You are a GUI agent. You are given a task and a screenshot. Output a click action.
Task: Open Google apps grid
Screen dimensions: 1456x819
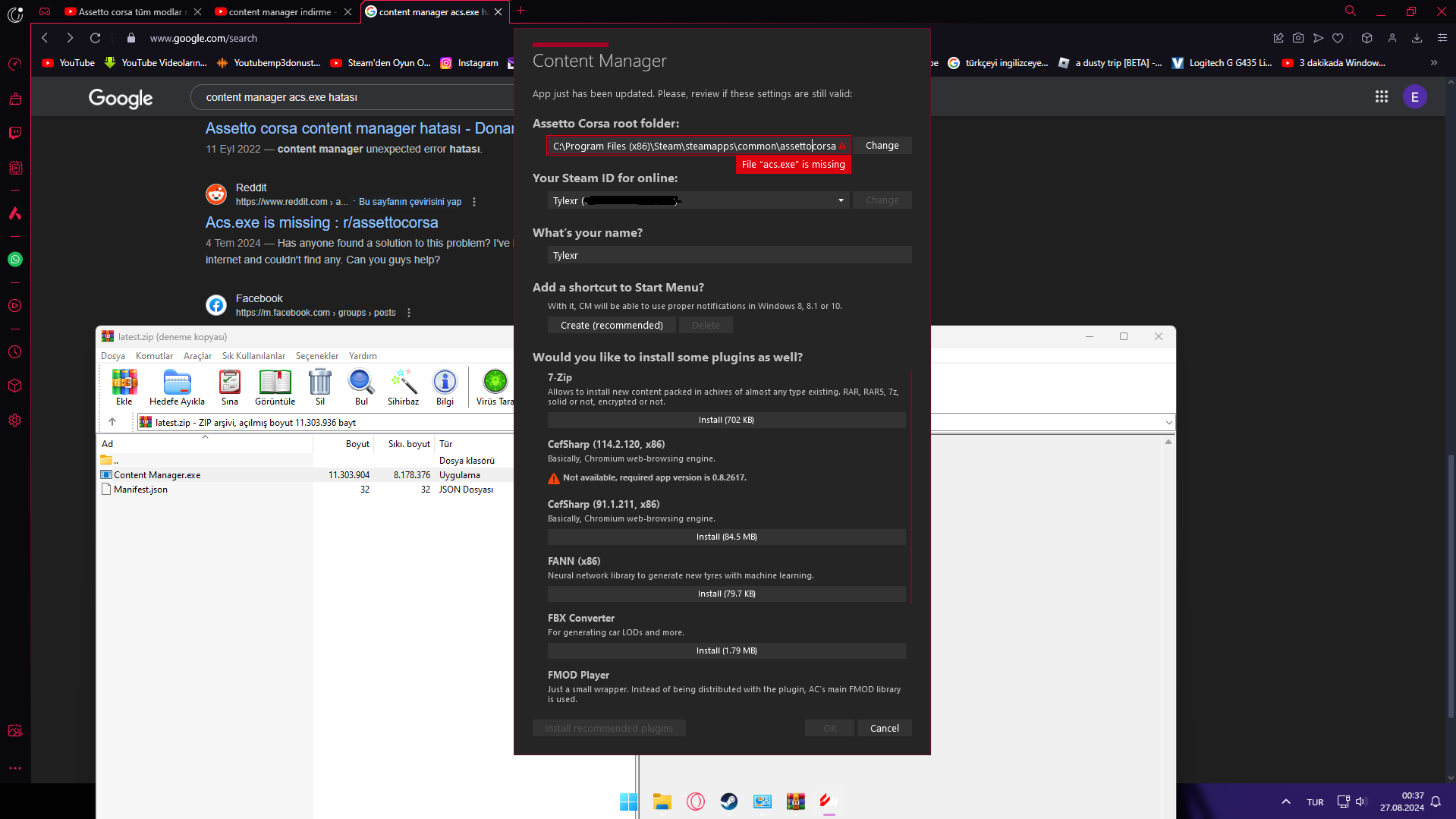click(x=1382, y=96)
